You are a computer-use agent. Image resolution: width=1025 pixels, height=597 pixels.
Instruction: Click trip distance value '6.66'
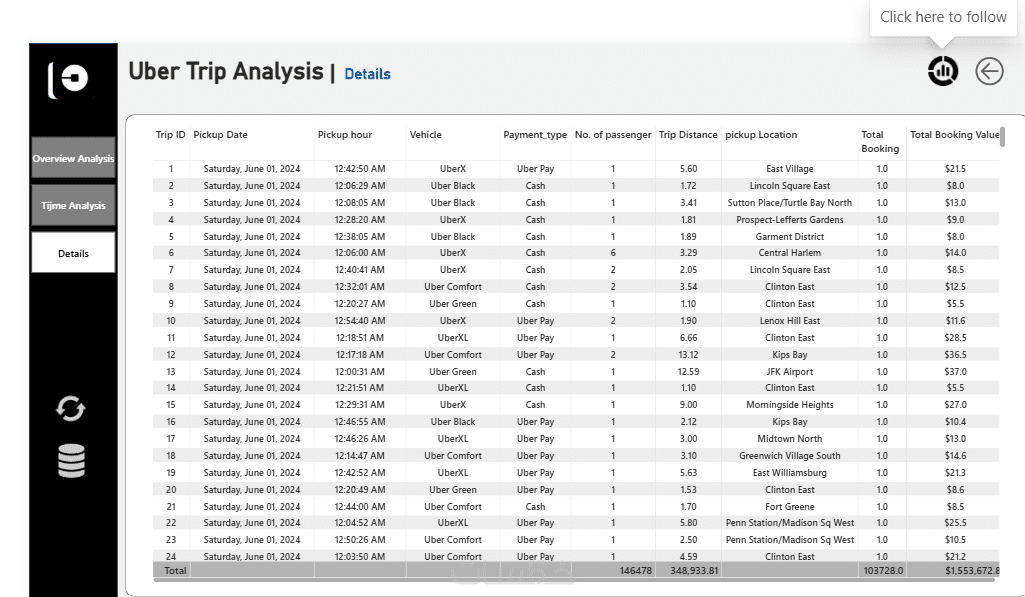[688, 337]
